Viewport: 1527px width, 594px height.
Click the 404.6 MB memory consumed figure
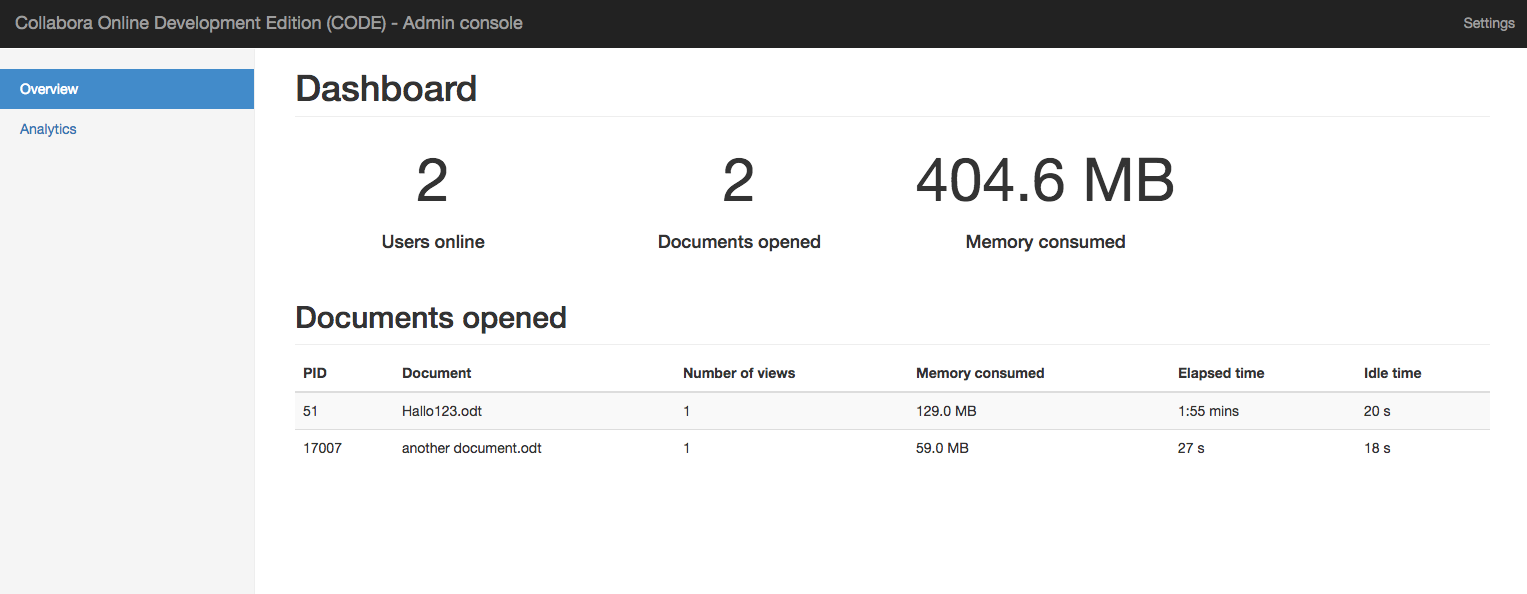tap(1045, 182)
